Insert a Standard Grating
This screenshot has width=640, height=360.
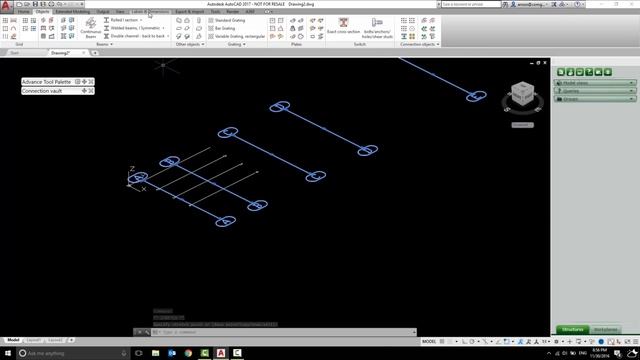tap(227, 20)
